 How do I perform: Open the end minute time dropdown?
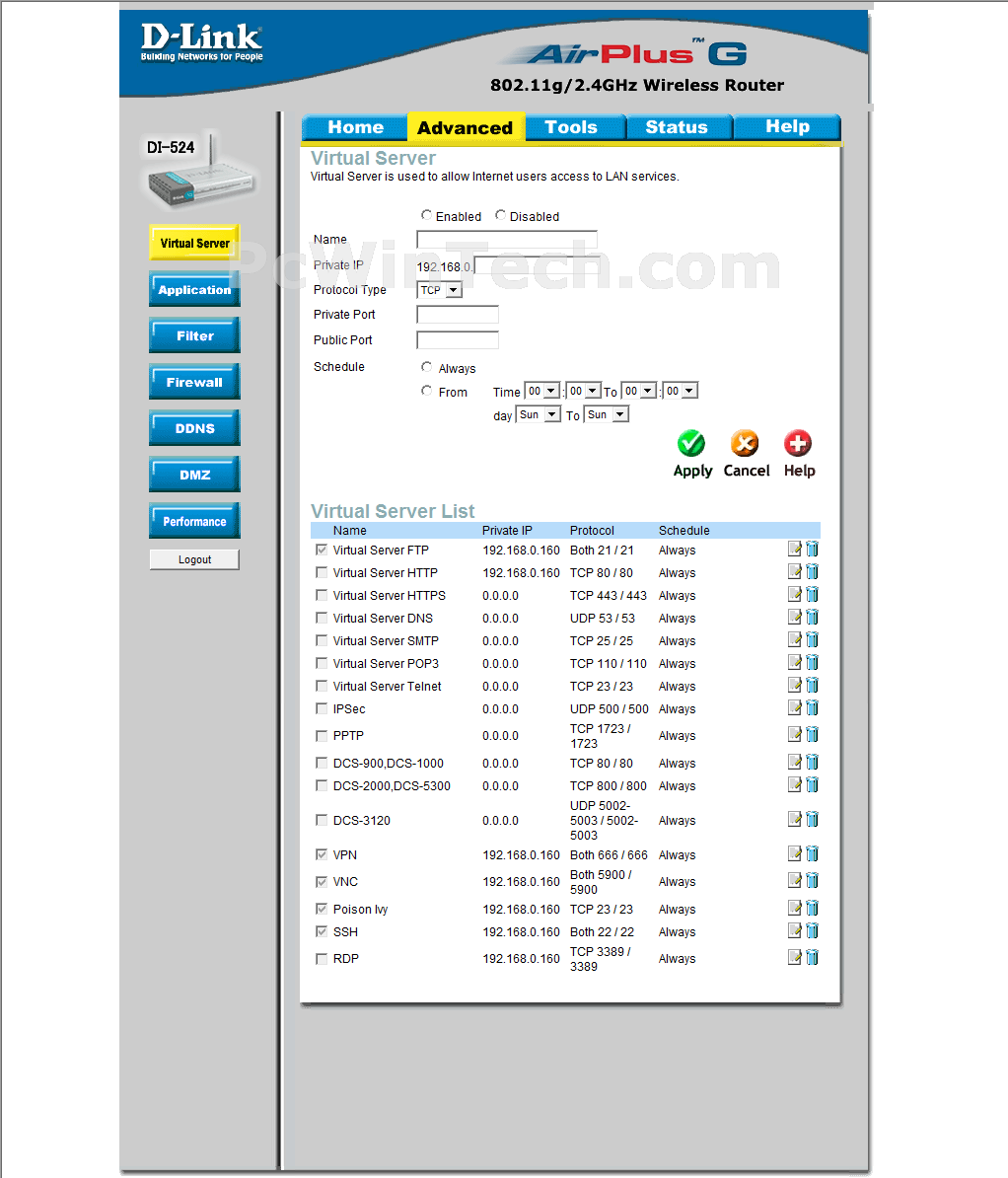pyautogui.click(x=681, y=391)
